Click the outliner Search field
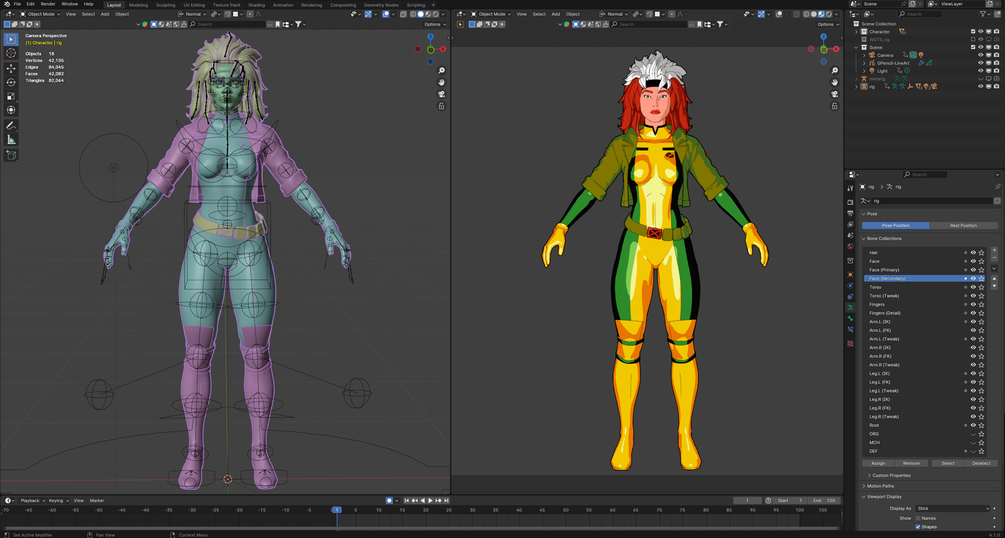This screenshot has height=538, width=1005. tap(919, 14)
